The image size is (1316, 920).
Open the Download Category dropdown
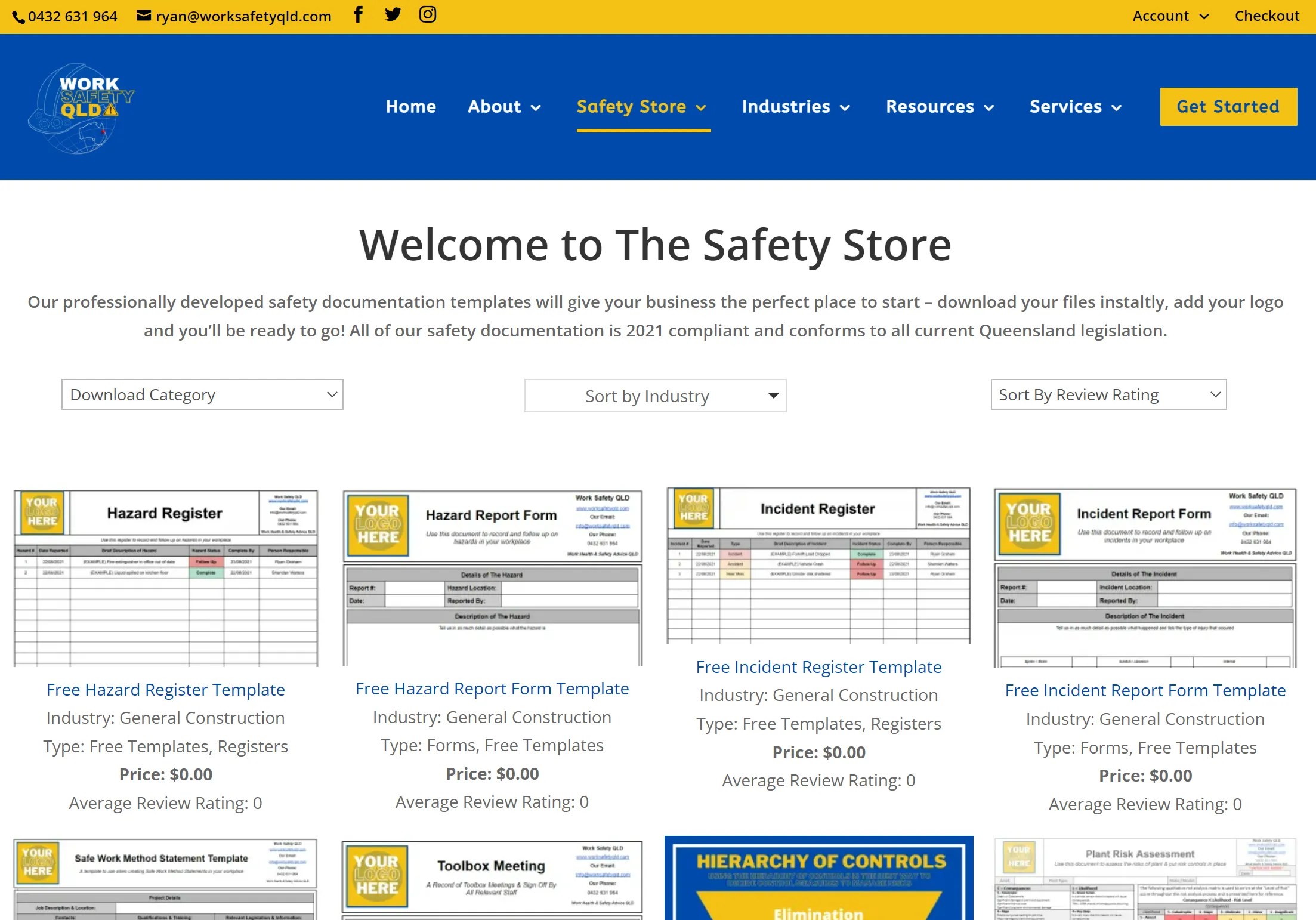coord(202,394)
